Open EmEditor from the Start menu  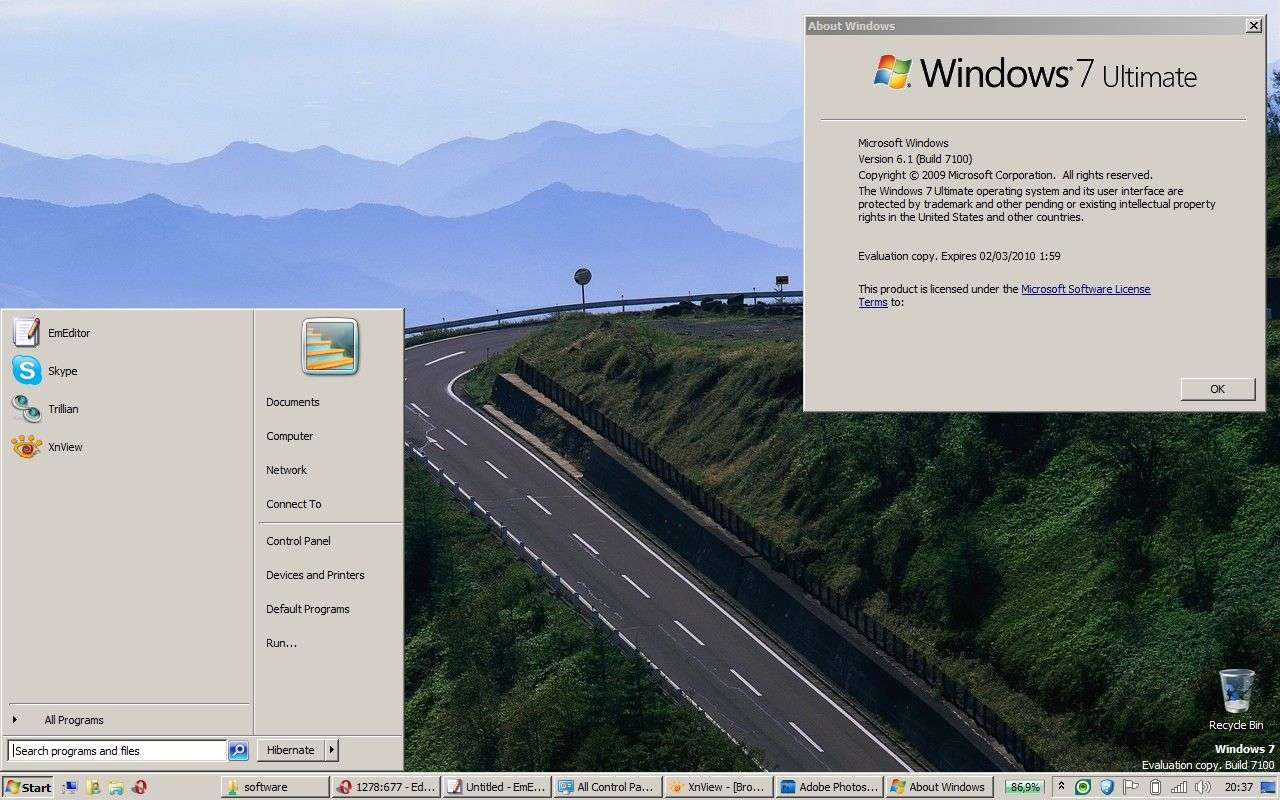pos(127,333)
